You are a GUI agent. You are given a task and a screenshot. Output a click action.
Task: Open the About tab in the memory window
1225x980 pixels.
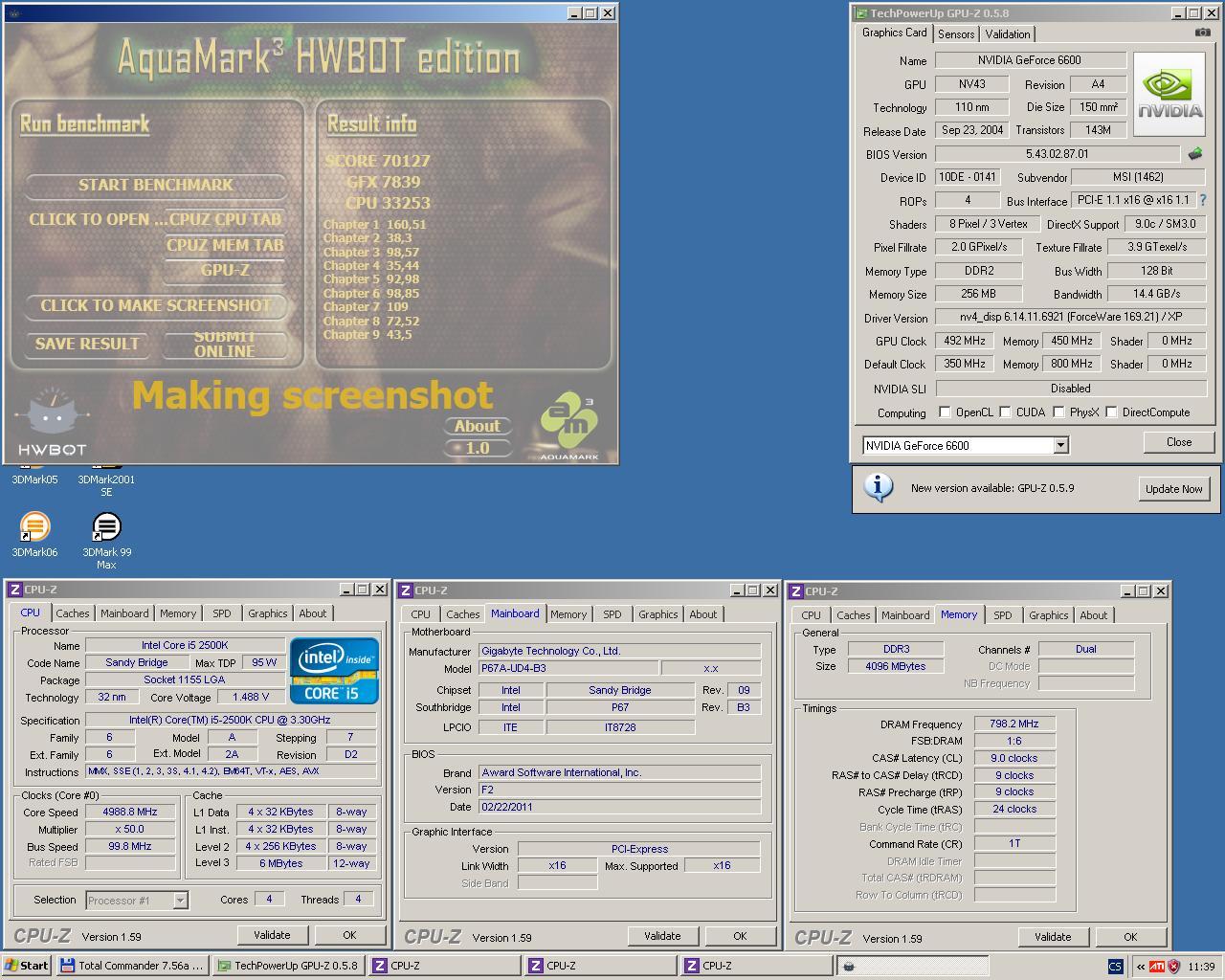[1094, 615]
